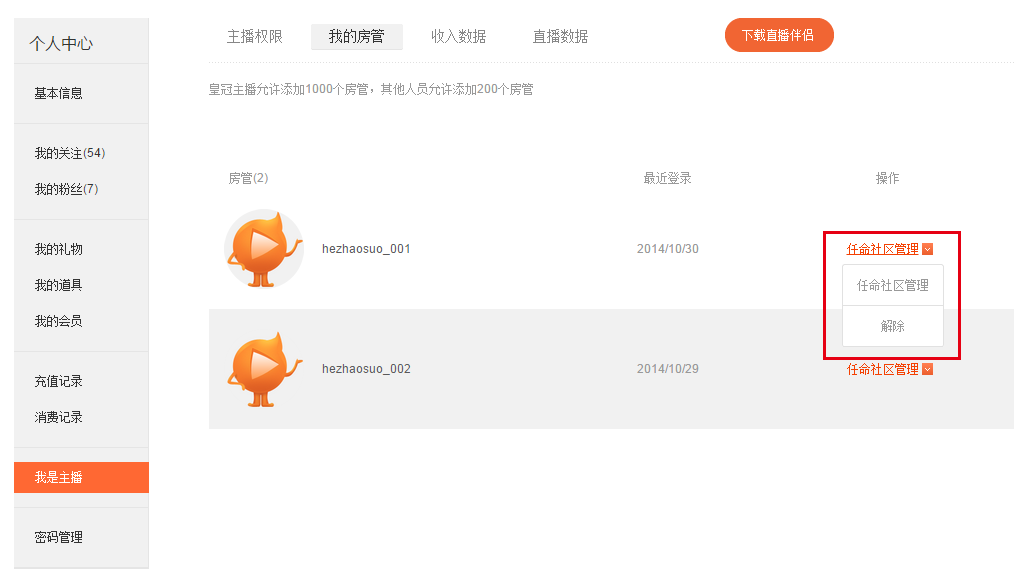Expand dropdown arrow for hezhaosuo_002 row
This screenshot has height=586, width=1032.
click(x=928, y=369)
